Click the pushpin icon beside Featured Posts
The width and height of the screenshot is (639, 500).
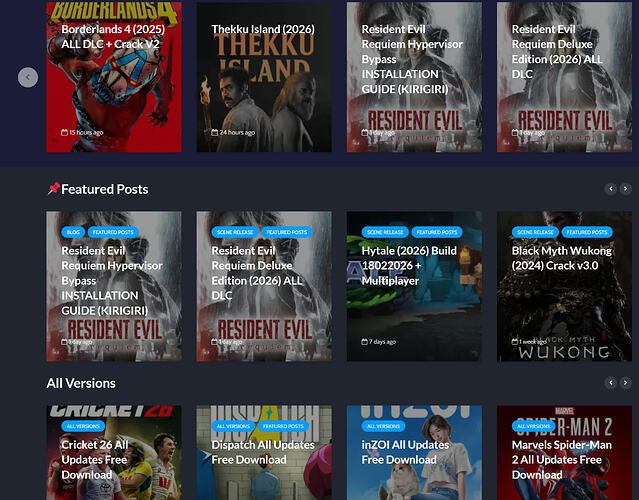pyautogui.click(x=53, y=188)
